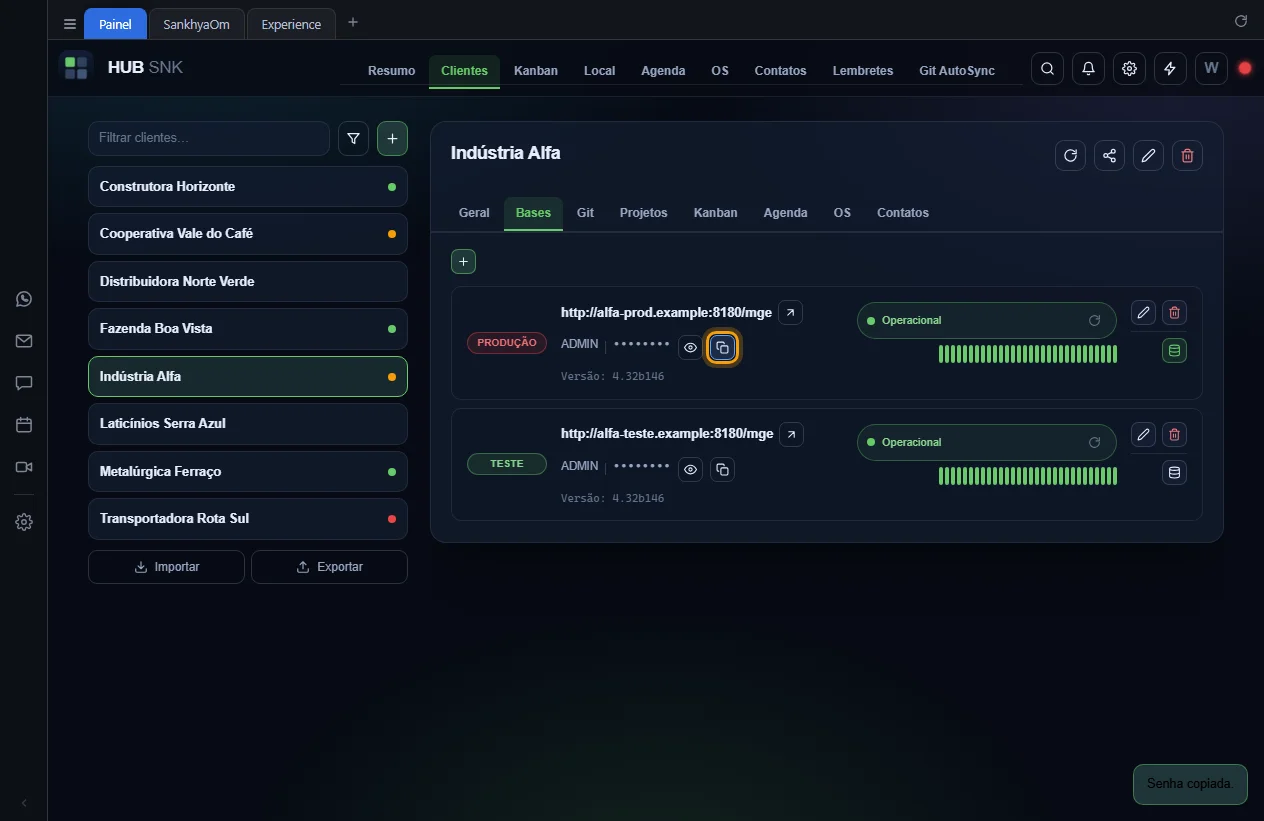Open WhatsApp from the left sidebar
Viewport: 1264px width, 821px height.
tap(24, 299)
